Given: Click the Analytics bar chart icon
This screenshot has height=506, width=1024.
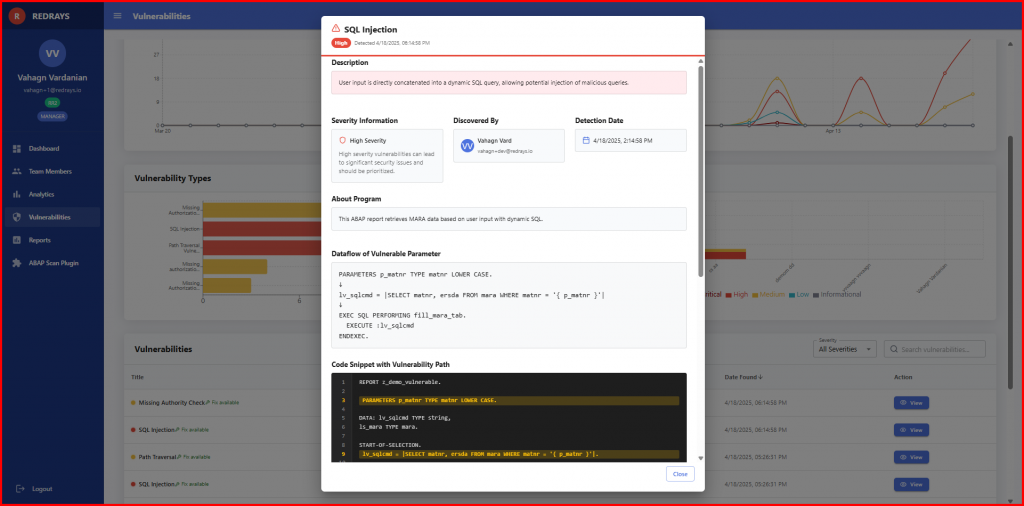Looking at the screenshot, I should click(x=17, y=194).
